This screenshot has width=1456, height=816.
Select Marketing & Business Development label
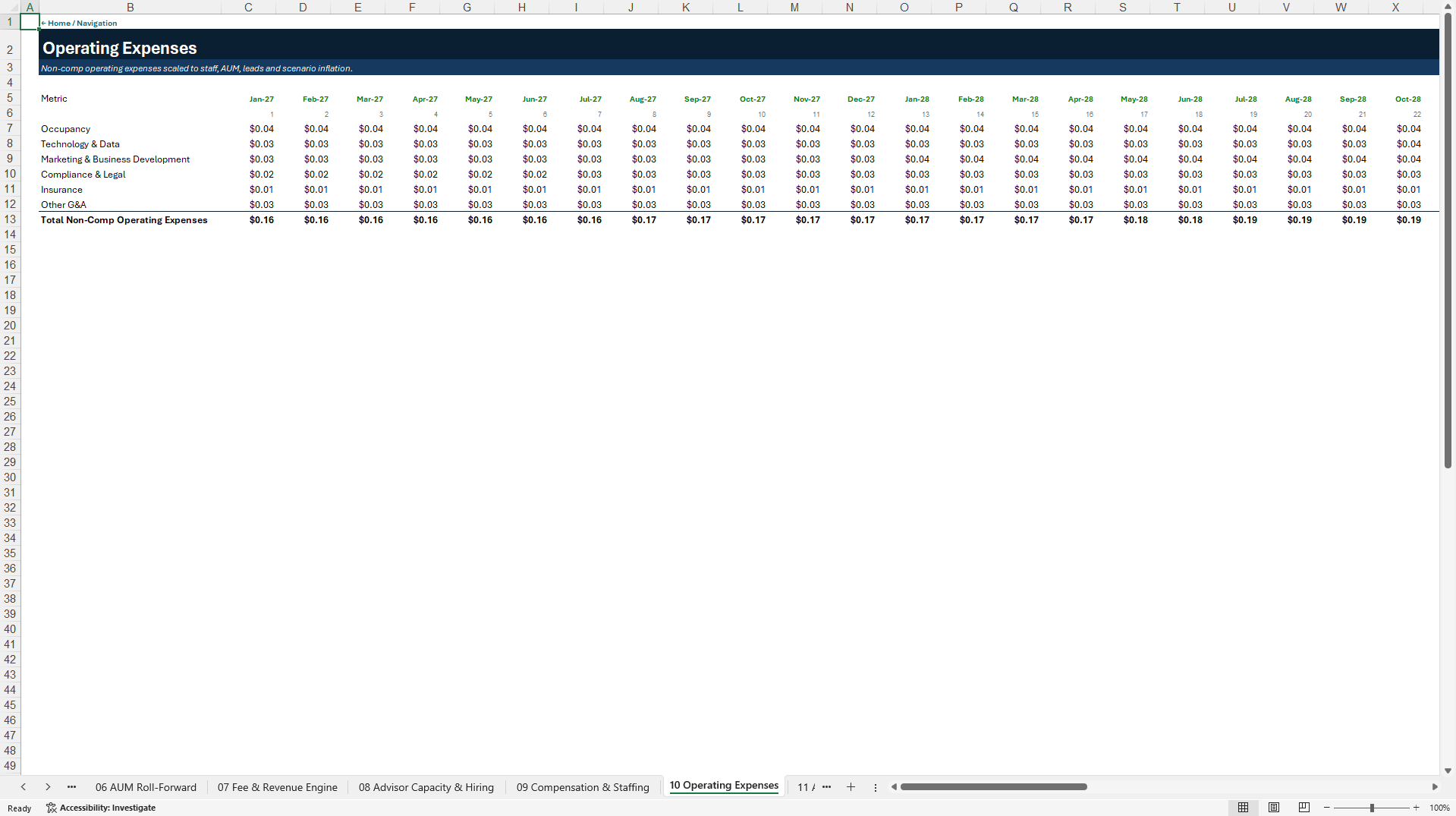(x=115, y=159)
